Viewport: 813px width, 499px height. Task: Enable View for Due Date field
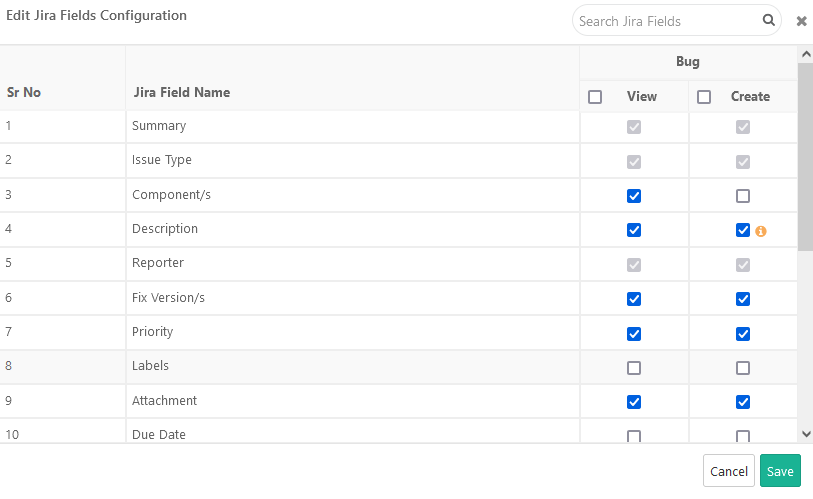pos(634,436)
